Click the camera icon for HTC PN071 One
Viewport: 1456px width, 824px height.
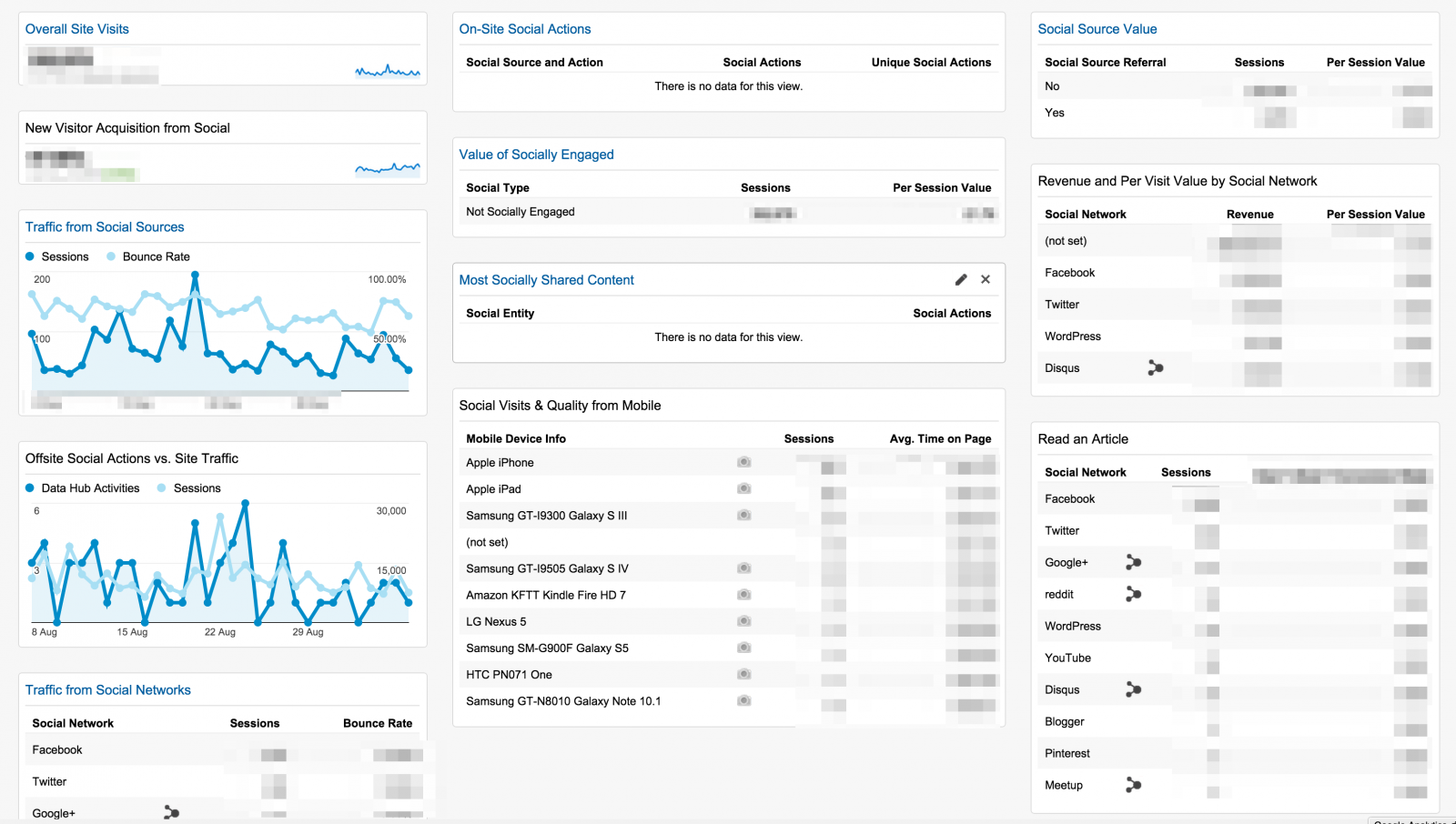(744, 674)
